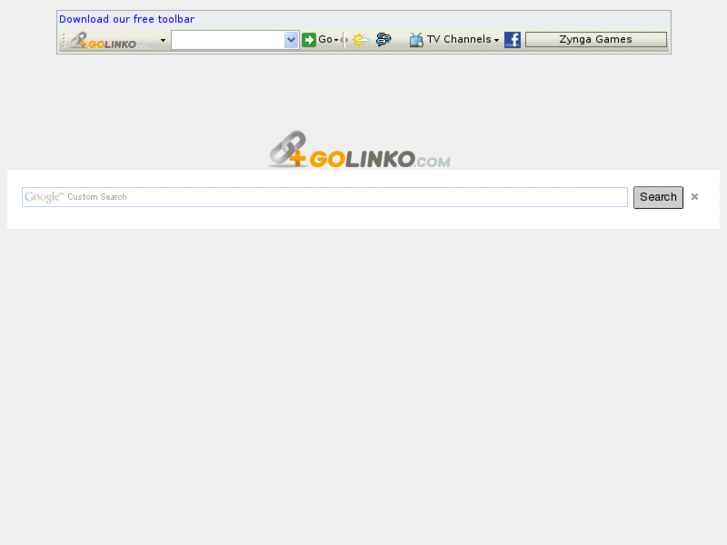Viewport: 727px width, 545px height.
Task: Open the Facebook icon in toolbar
Action: [512, 40]
